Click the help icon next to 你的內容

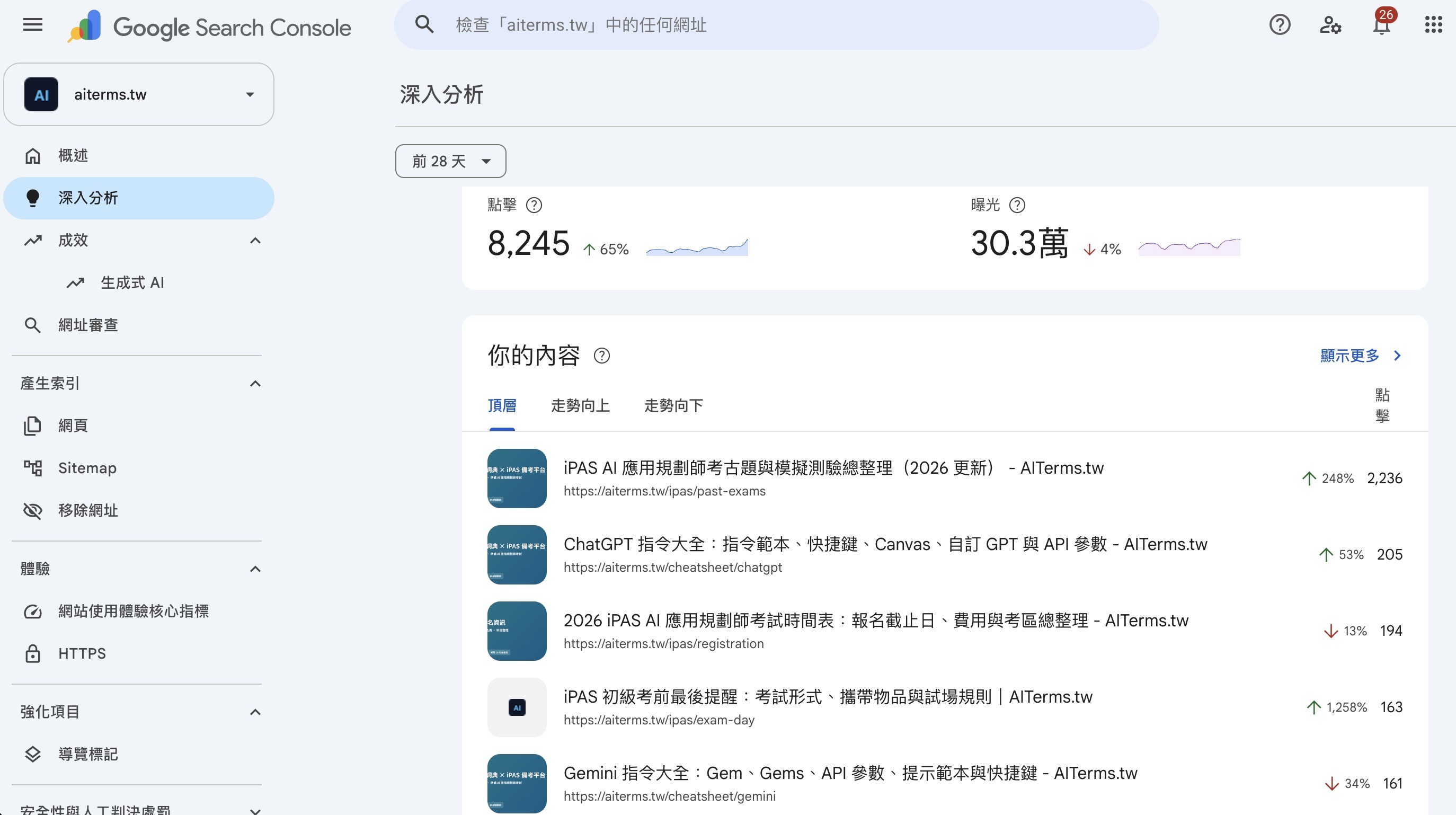click(601, 356)
